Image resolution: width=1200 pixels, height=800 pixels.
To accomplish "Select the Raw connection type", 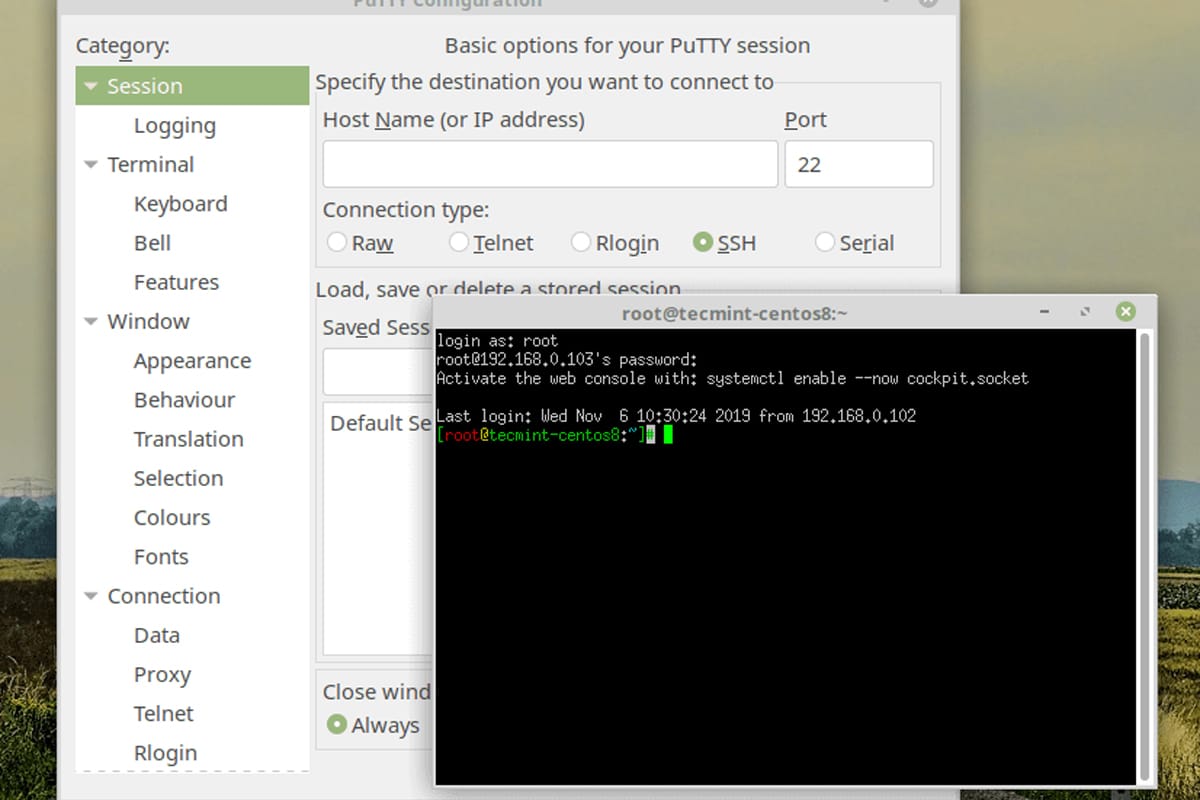I will pos(337,242).
